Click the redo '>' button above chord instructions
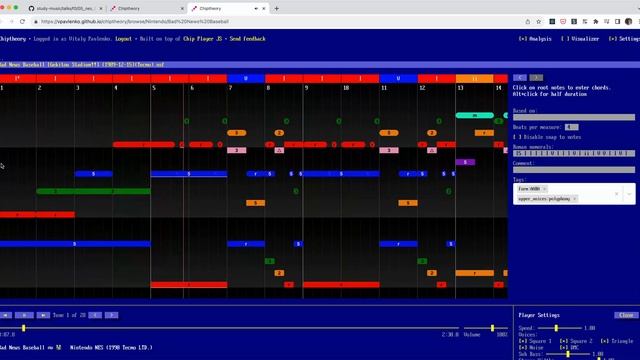This screenshot has height=360, width=640. tap(536, 78)
